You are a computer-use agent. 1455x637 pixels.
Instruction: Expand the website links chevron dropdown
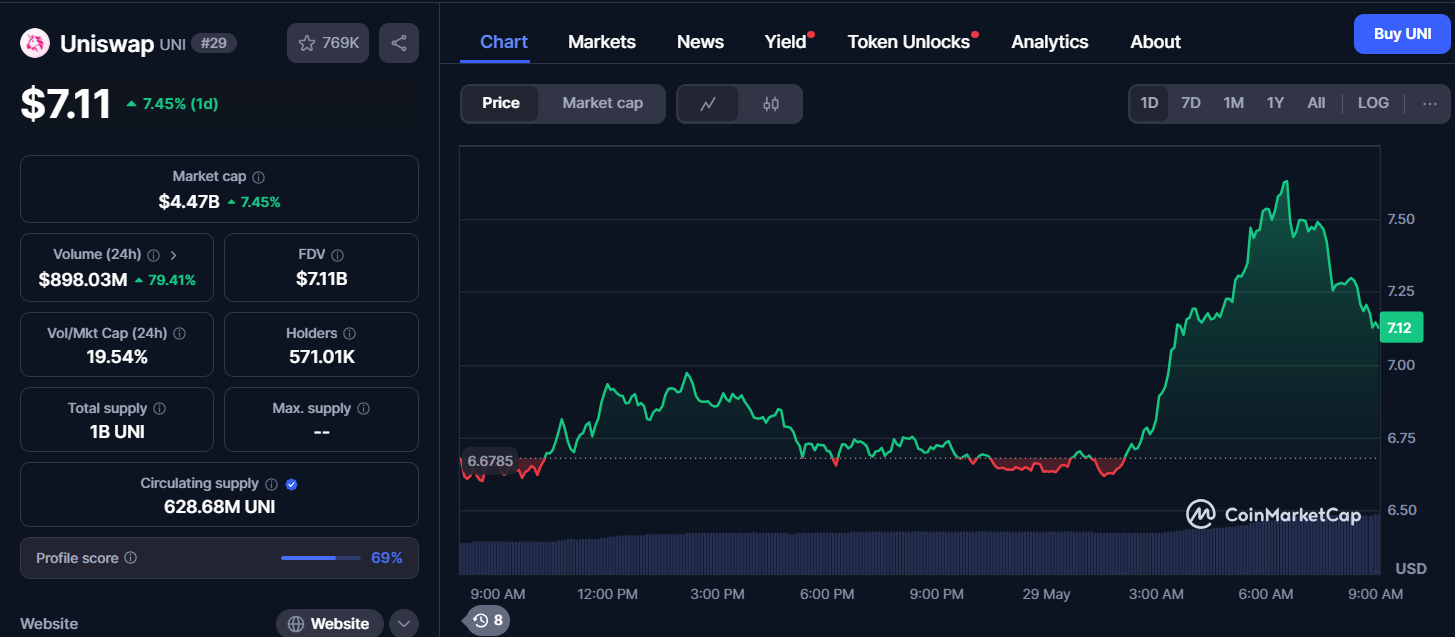404,624
